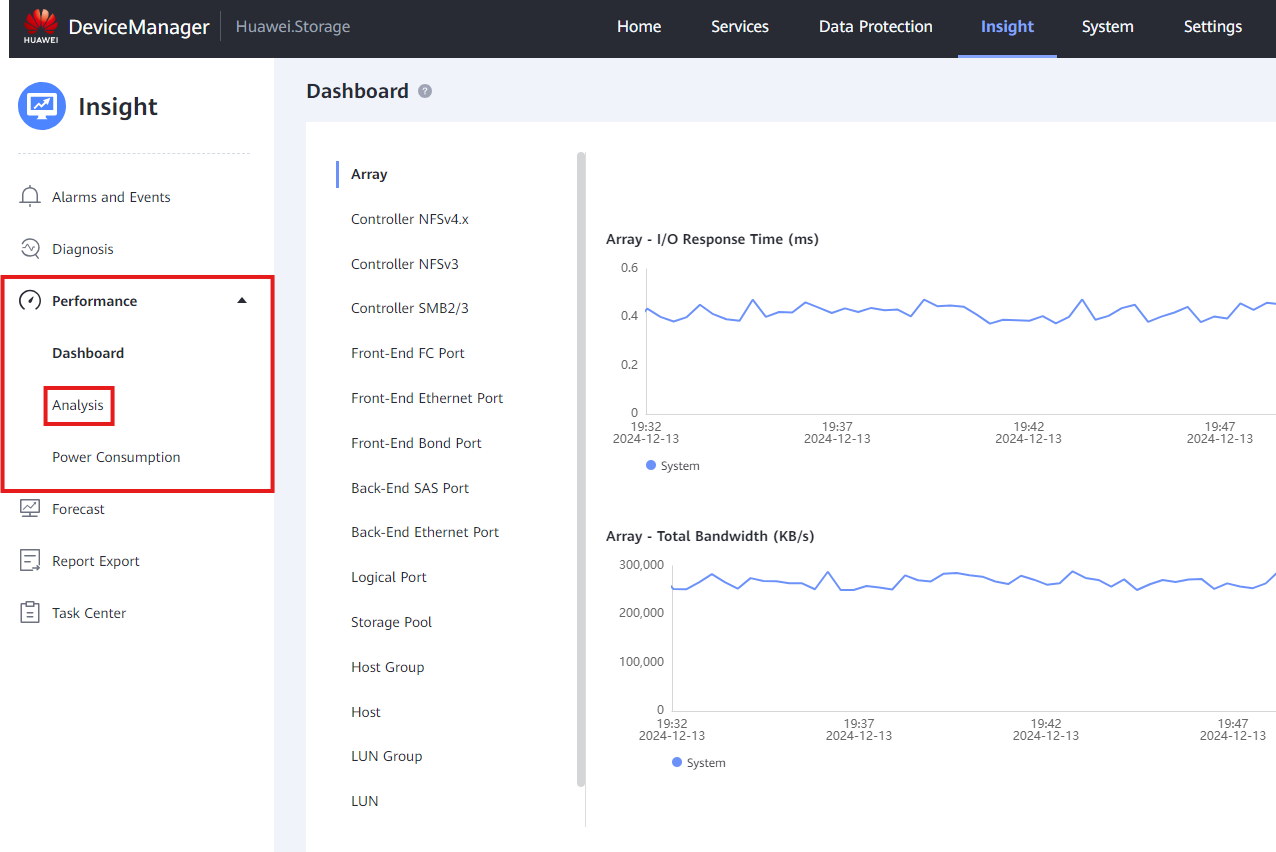Viewport: 1276px width, 852px height.
Task: Toggle System legend in Response Time chart
Action: point(673,466)
